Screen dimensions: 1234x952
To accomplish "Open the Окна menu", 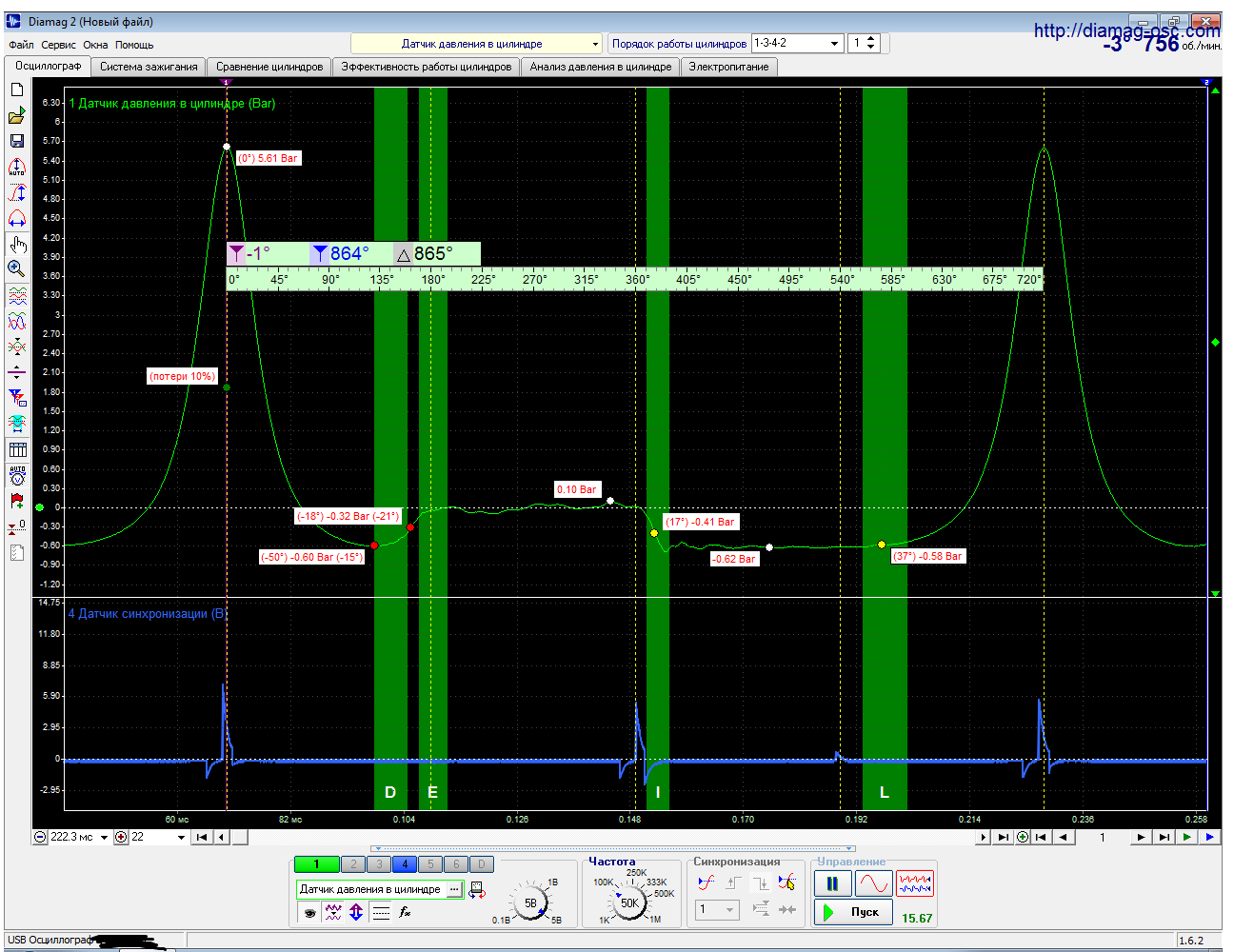I will [95, 45].
